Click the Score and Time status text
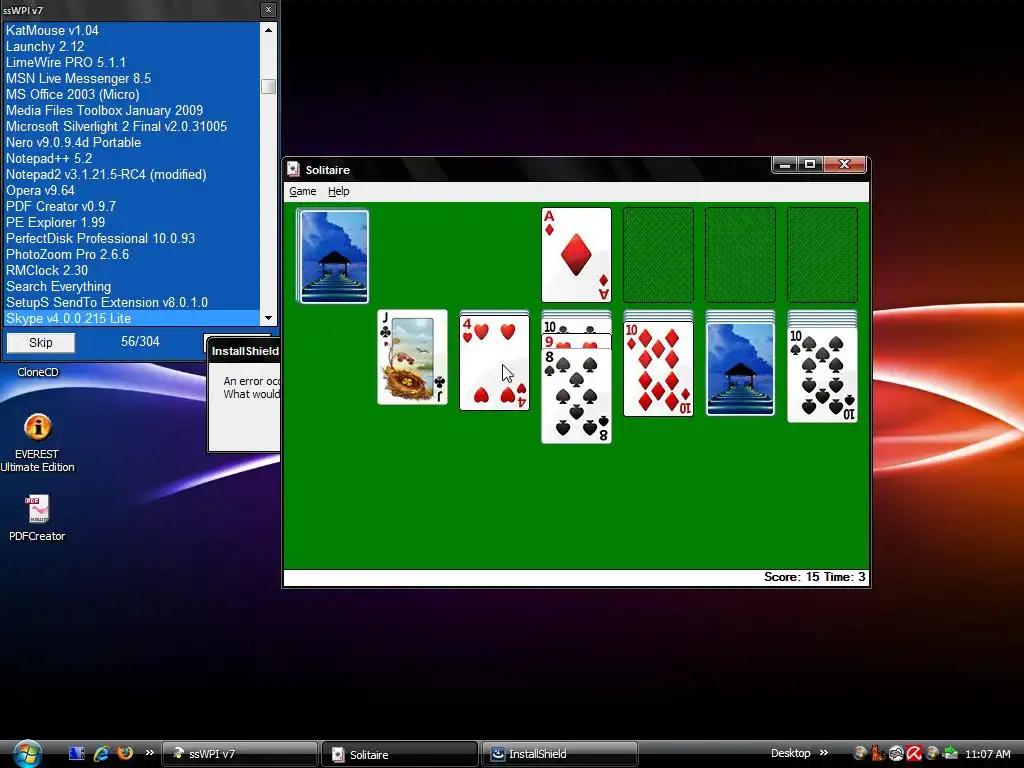The height and width of the screenshot is (768, 1024). pyautogui.click(x=814, y=577)
